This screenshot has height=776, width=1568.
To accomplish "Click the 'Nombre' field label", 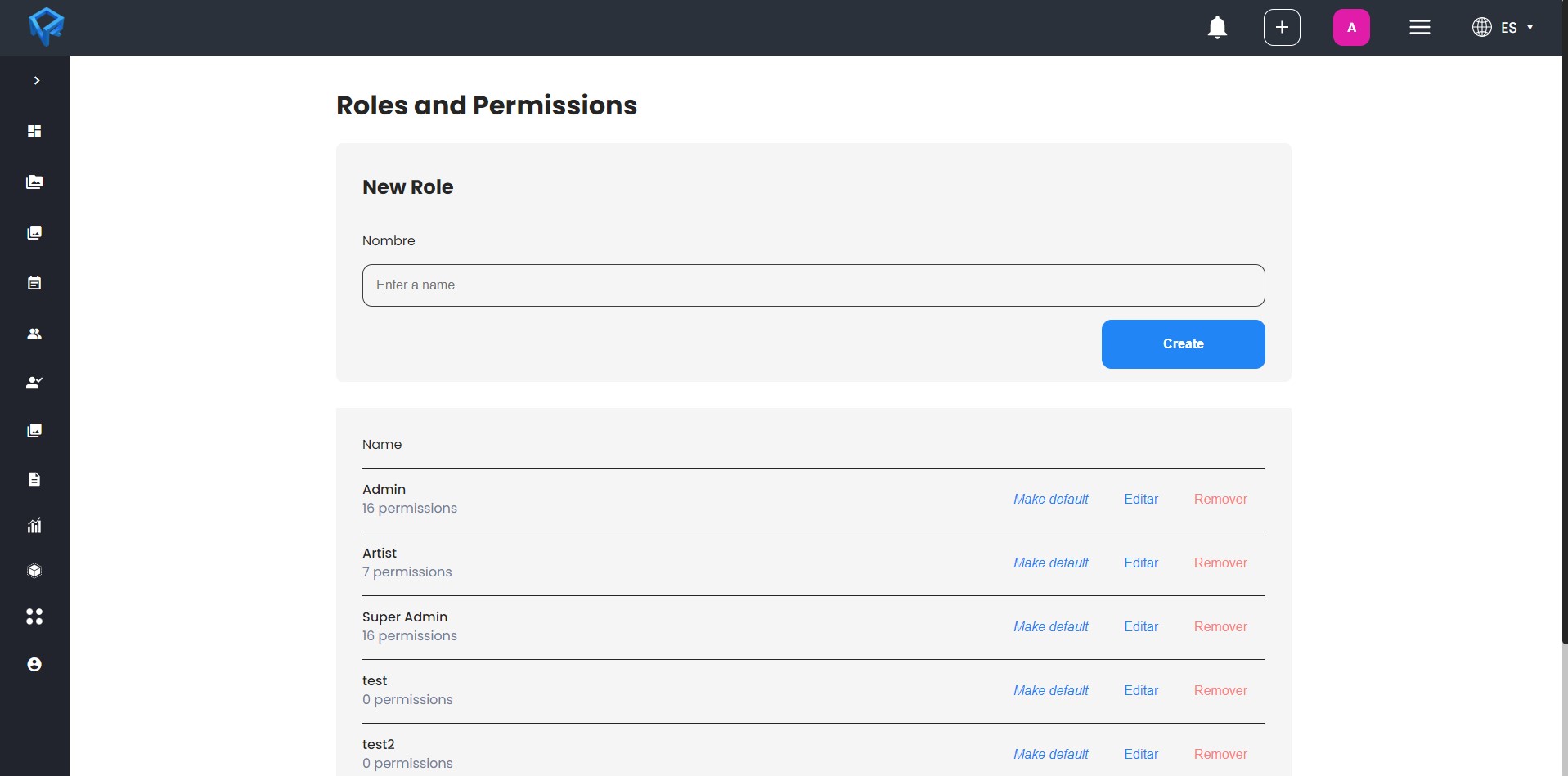I will pos(389,240).
